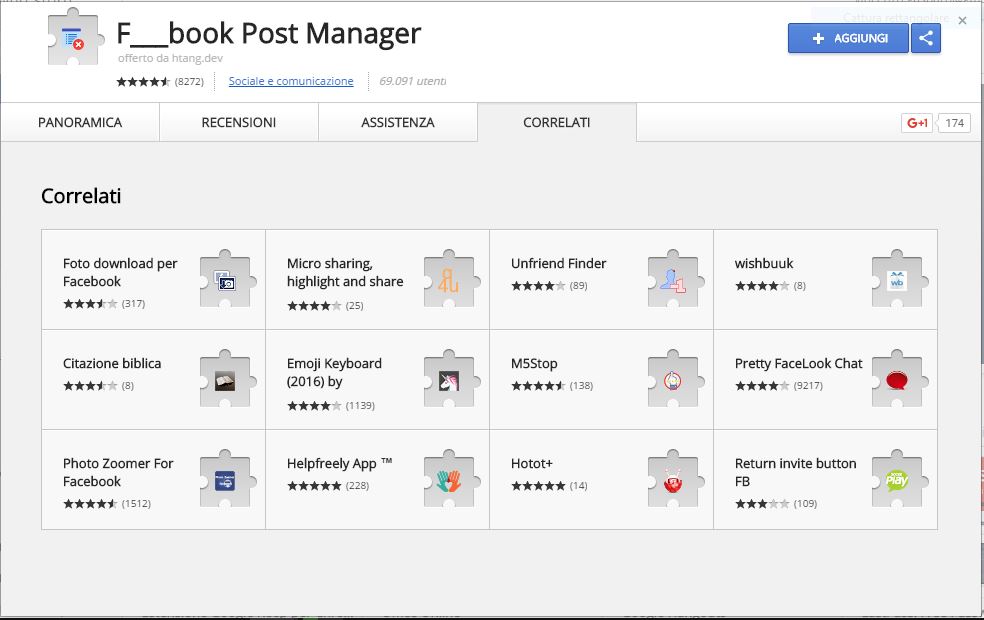This screenshot has width=984, height=620.
Task: Open the Hotot+ extension title
Action: pos(532,463)
